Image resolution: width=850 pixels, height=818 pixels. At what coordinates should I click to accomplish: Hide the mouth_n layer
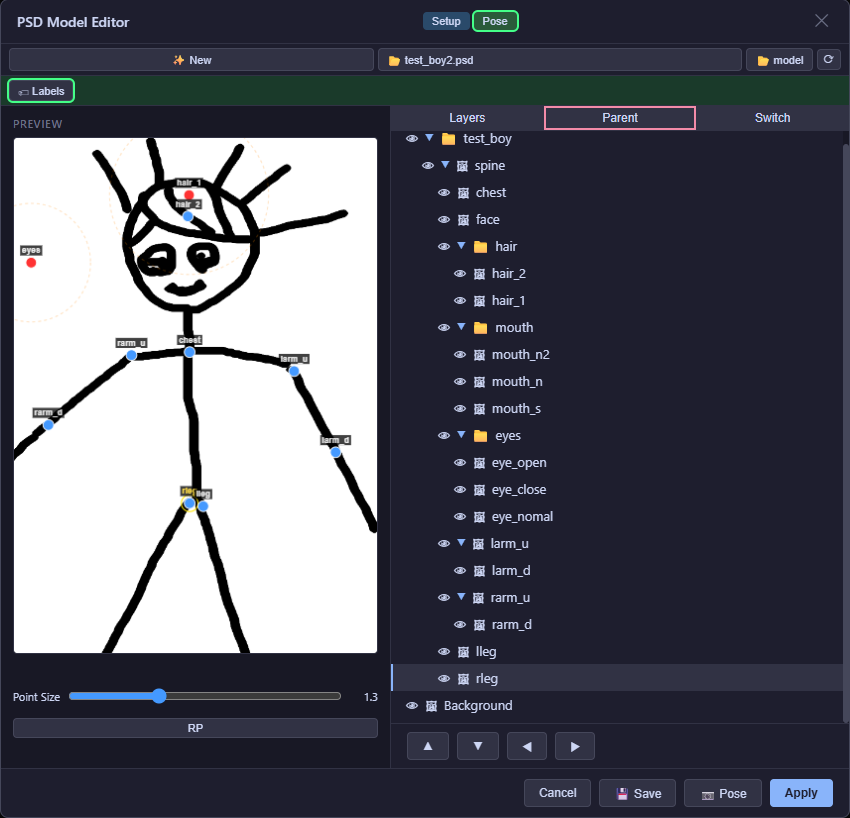[460, 382]
